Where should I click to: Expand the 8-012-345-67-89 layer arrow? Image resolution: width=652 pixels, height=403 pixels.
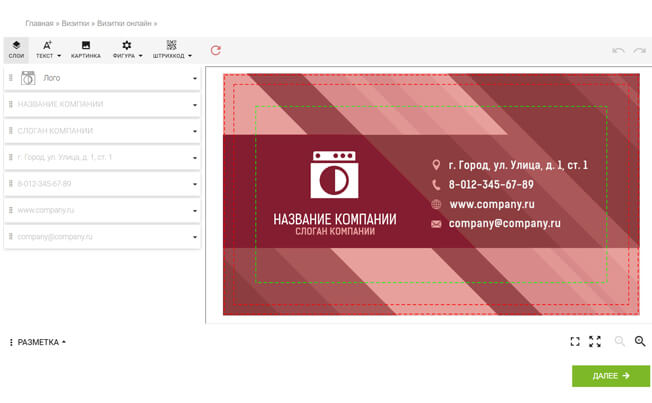point(195,184)
